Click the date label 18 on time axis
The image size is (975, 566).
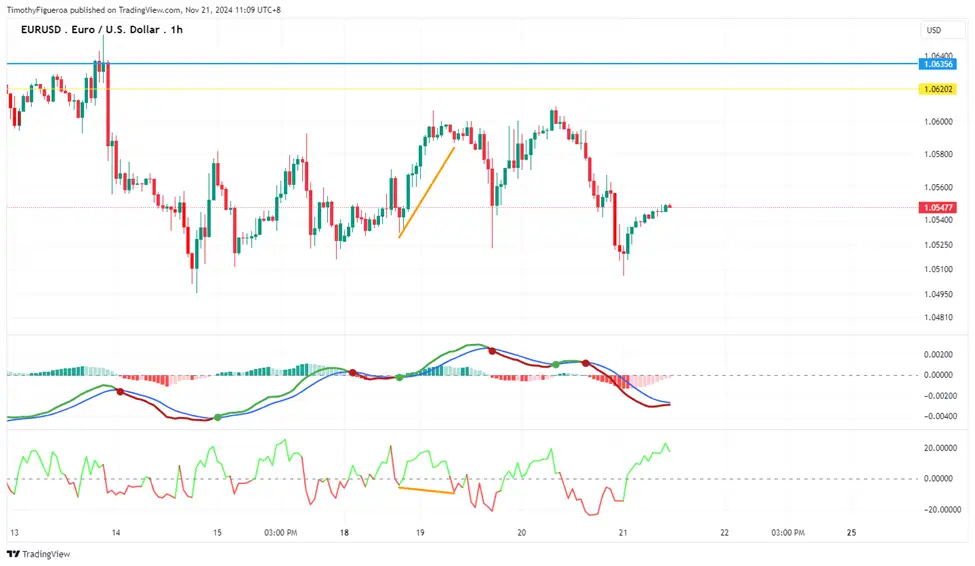tap(344, 532)
